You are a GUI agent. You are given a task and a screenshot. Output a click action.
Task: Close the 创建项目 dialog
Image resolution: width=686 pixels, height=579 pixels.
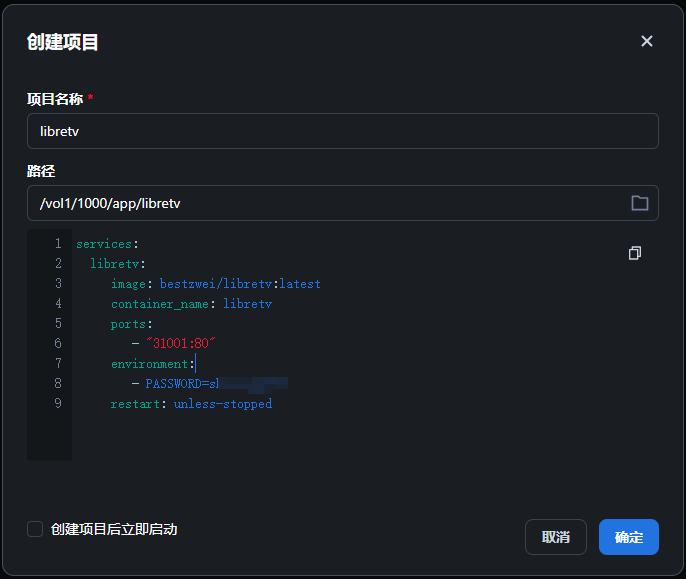pos(646,41)
